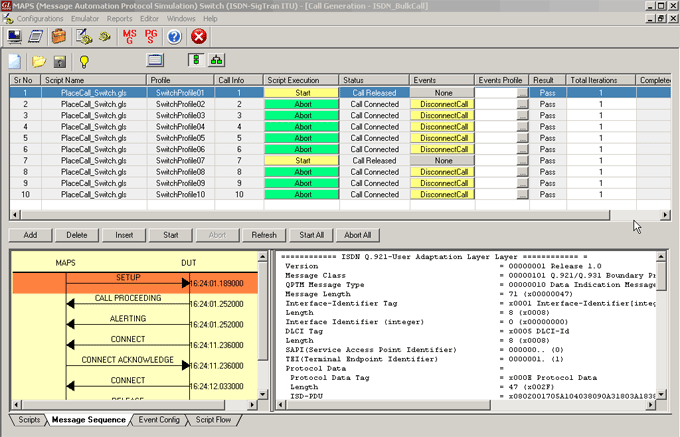Viewport: 680px width, 437px height.
Task: Click the blue list window icon
Action: click(155, 60)
